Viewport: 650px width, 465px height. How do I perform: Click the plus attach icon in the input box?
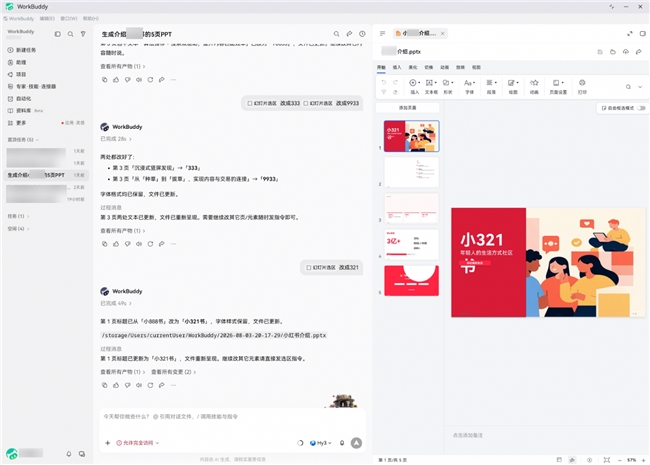click(x=107, y=443)
